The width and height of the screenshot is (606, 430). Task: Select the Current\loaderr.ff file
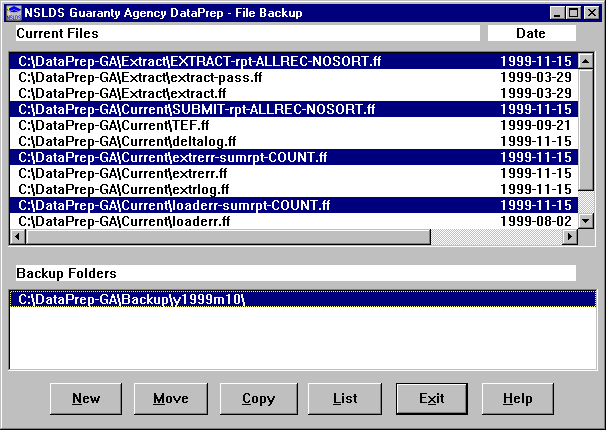coord(294,221)
